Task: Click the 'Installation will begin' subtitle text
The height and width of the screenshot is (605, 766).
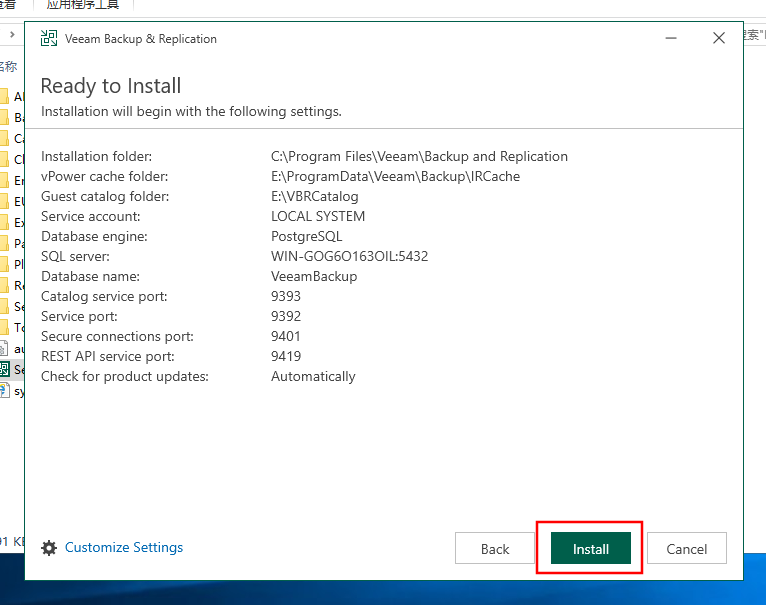Action: click(x=191, y=111)
